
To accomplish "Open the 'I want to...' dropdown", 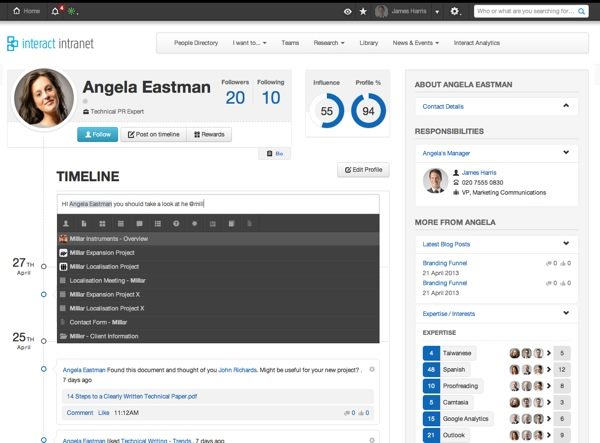I will click(x=249, y=43).
